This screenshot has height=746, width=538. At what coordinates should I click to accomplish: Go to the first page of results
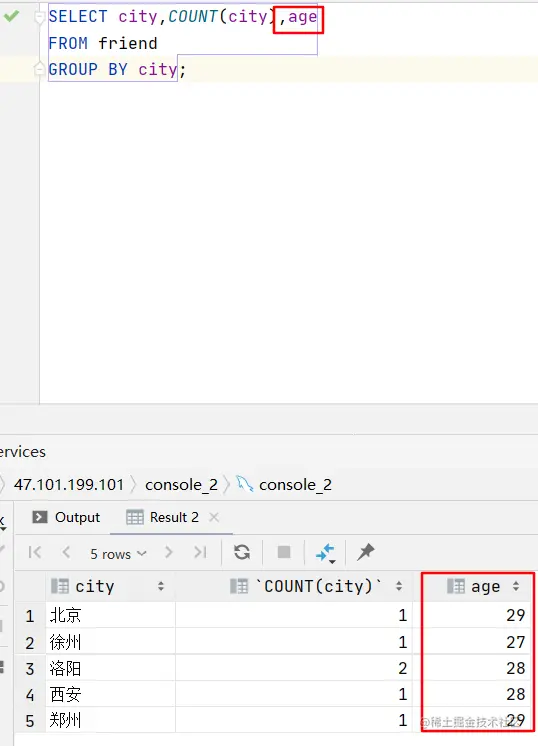tap(35, 552)
